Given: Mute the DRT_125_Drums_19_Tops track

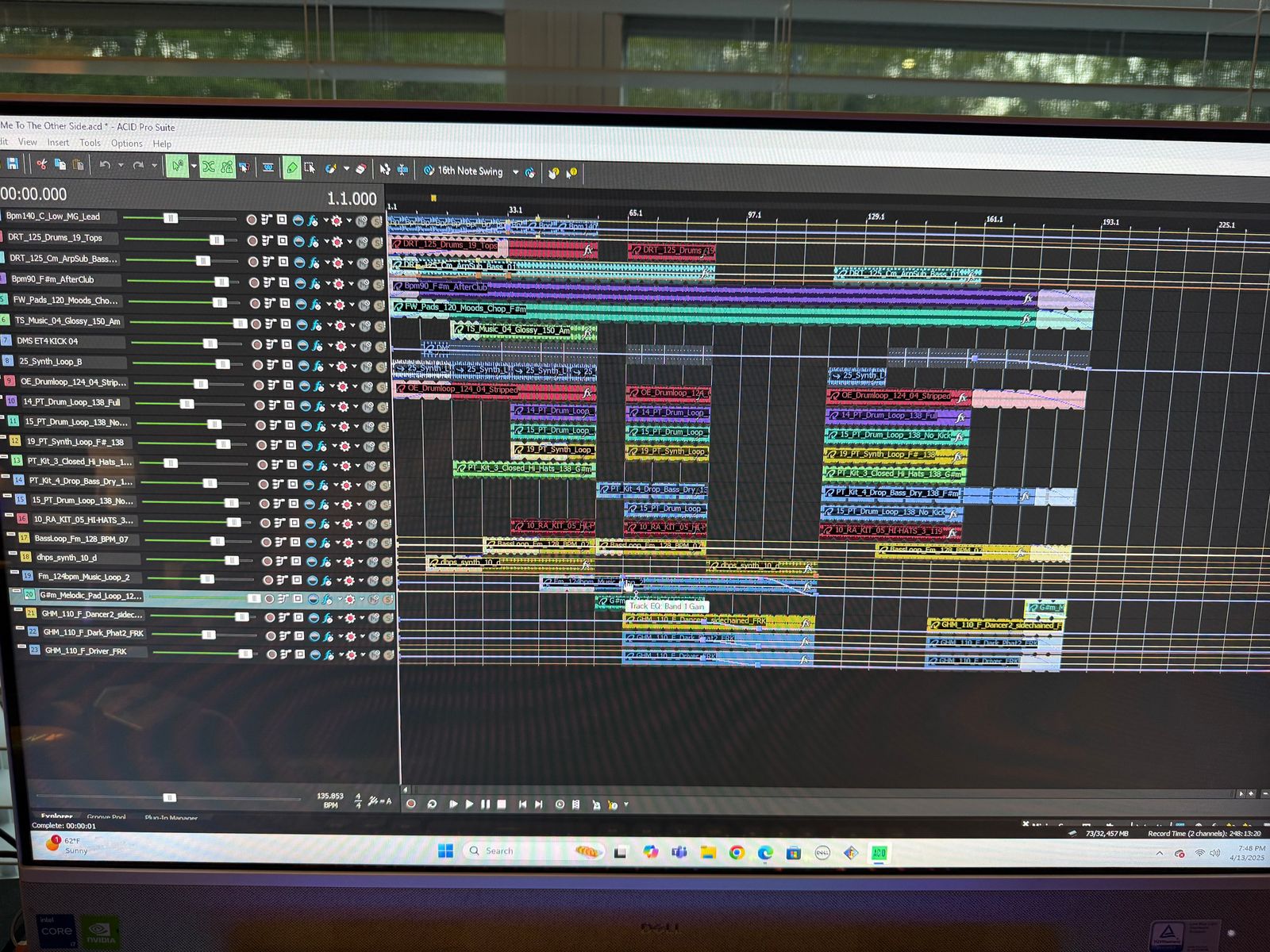Looking at the screenshot, I should (x=360, y=242).
